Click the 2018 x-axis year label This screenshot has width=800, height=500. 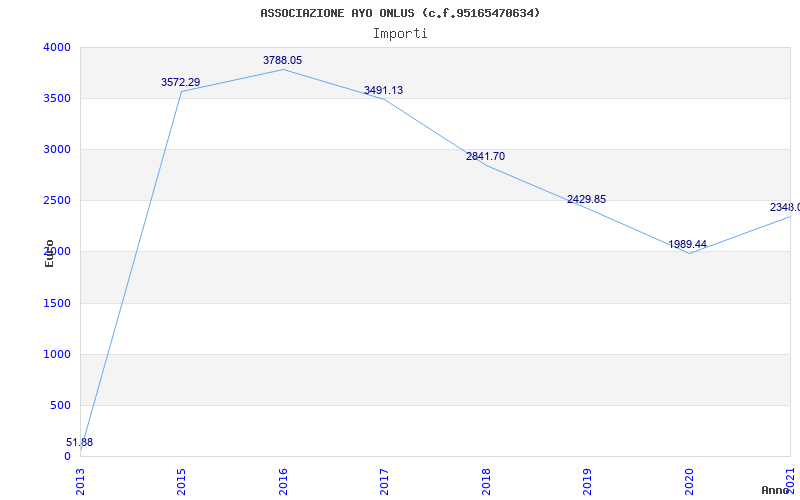coord(486,482)
